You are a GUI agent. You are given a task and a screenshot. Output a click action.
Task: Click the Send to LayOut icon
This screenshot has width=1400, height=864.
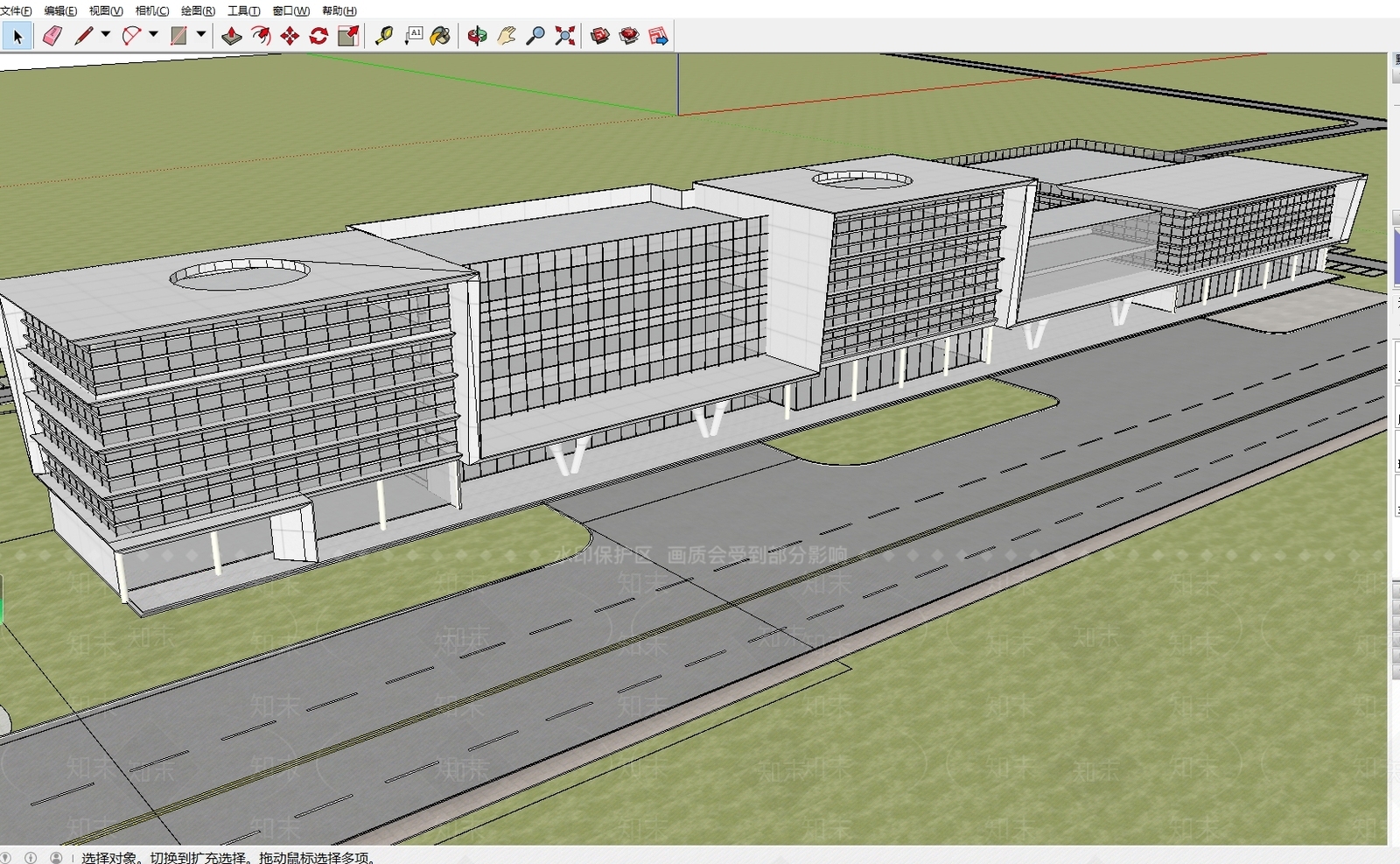[x=659, y=36]
